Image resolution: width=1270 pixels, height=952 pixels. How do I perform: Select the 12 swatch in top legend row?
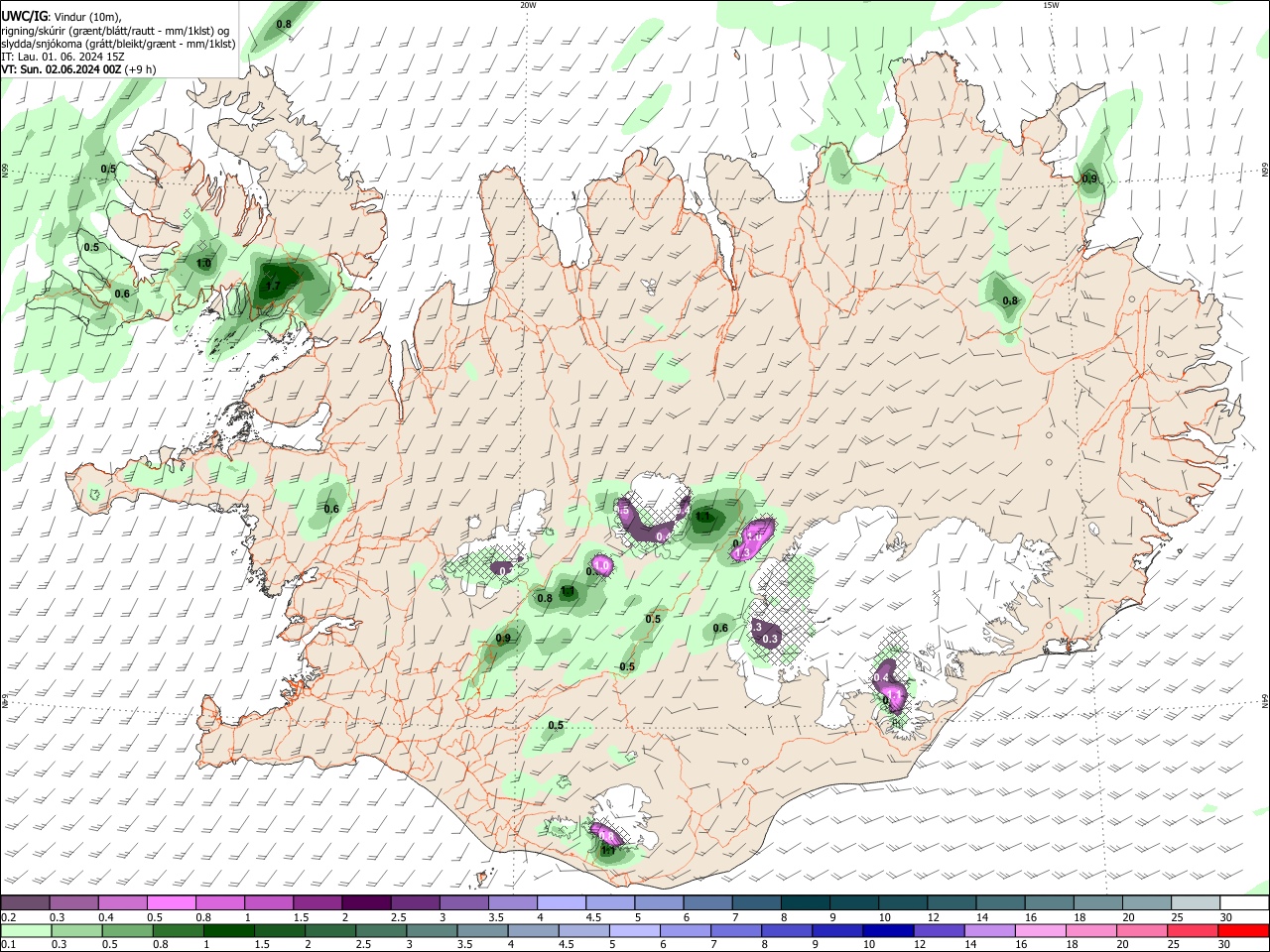click(952, 902)
